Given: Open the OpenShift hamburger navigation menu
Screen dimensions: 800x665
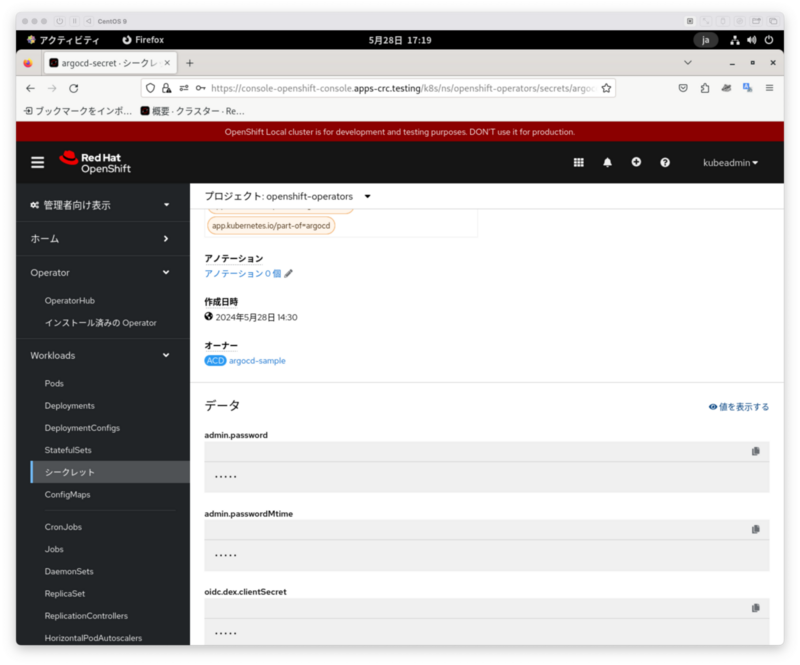Looking at the screenshot, I should [37, 162].
